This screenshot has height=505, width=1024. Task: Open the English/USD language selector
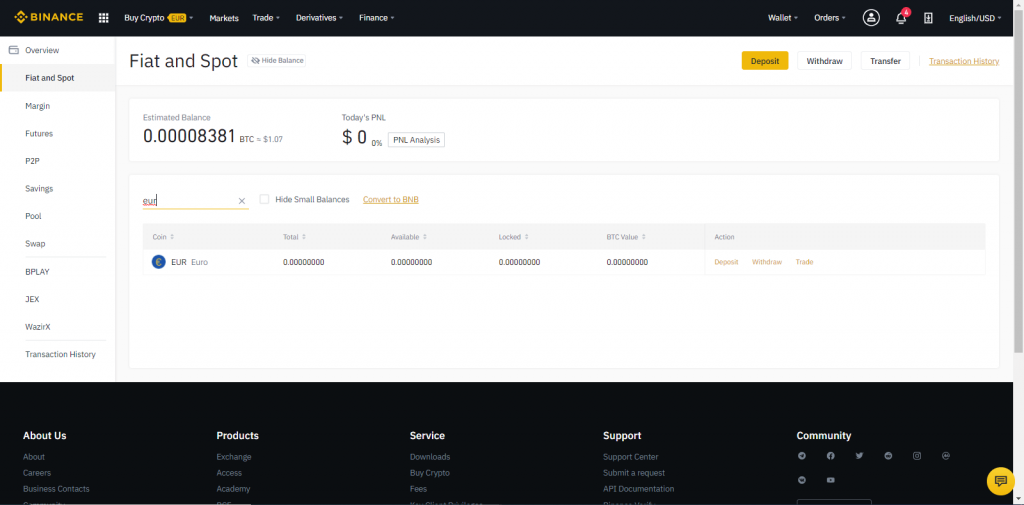pyautogui.click(x=976, y=18)
